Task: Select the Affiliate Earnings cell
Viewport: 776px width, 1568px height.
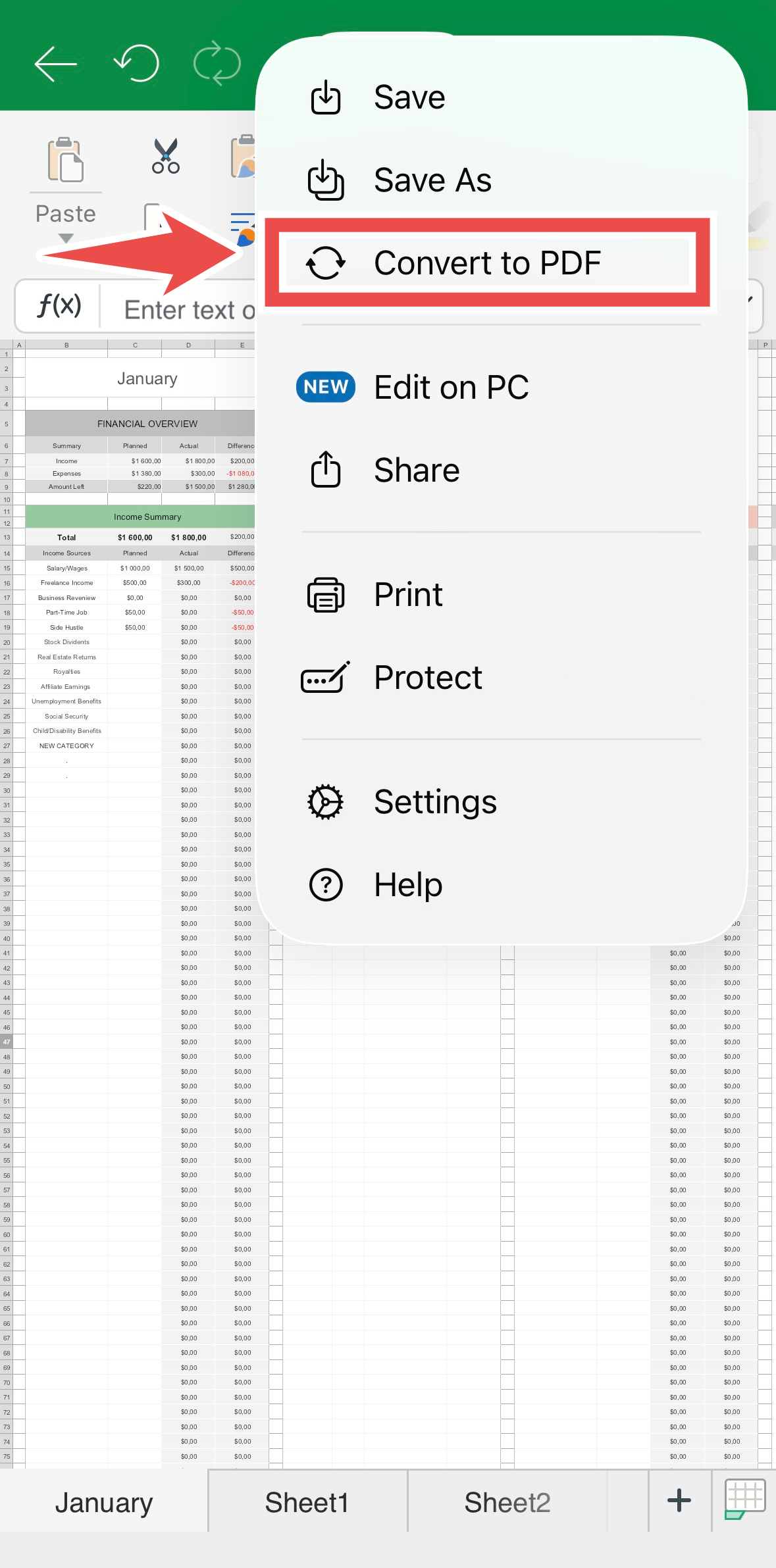Action: [66, 687]
